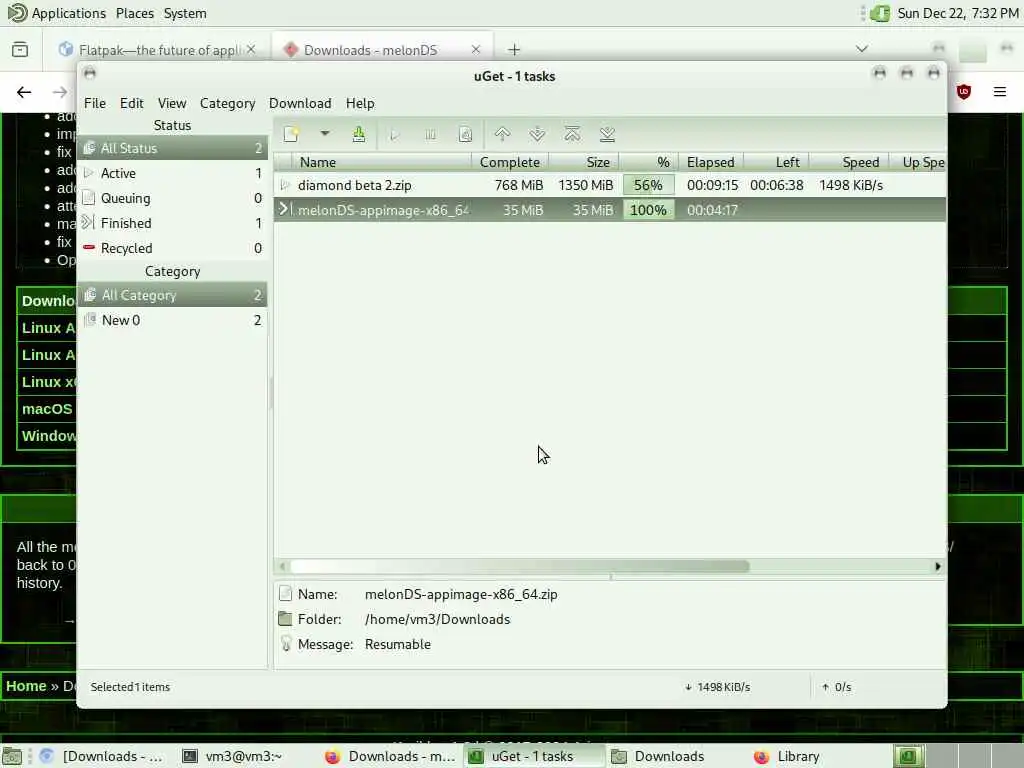Sort by the Speed column header

850,162
